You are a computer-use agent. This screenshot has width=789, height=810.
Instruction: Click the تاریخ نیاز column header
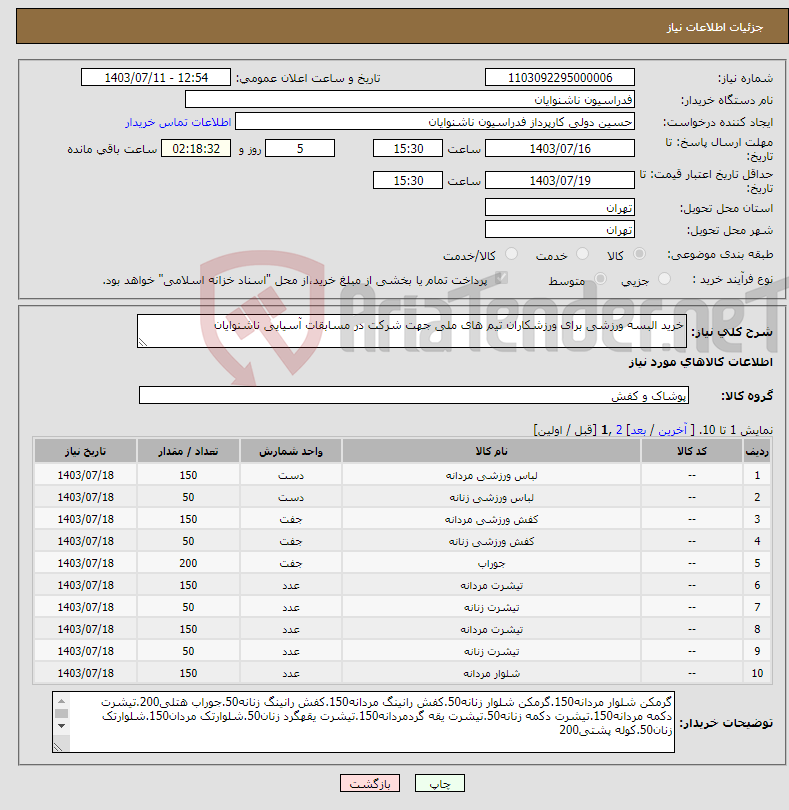click(x=85, y=451)
